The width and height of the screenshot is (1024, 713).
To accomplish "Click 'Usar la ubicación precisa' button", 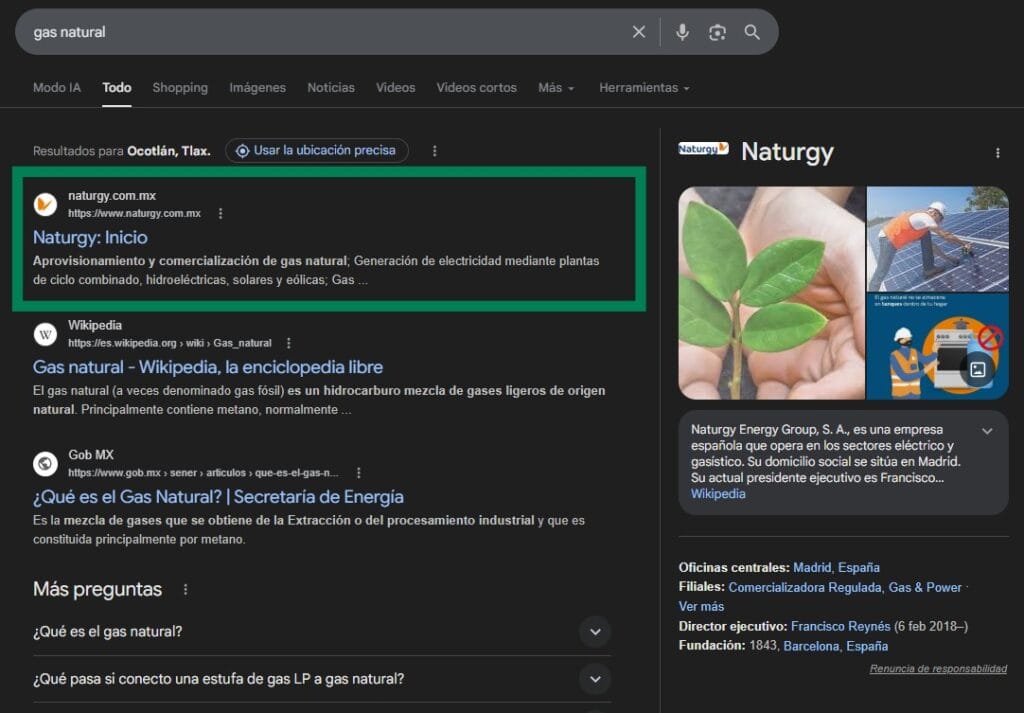I will [x=316, y=151].
